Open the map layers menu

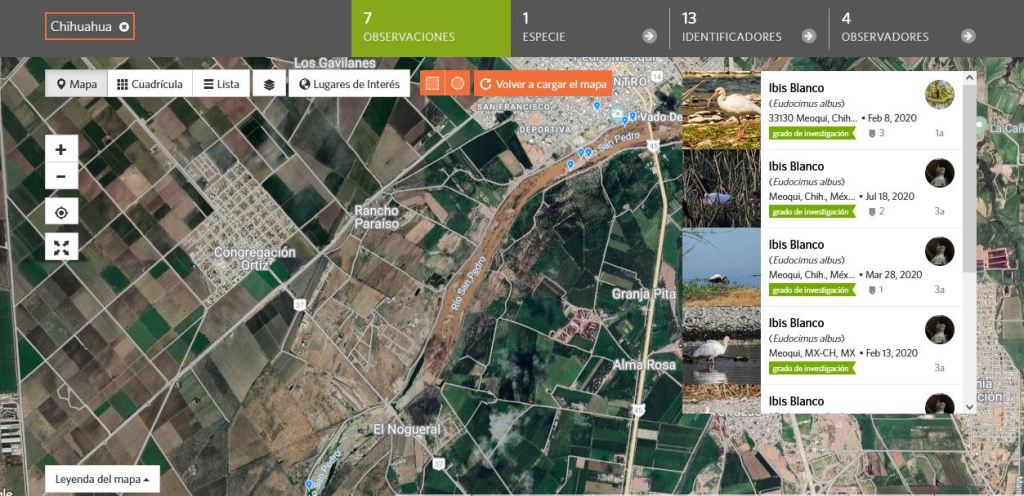coord(269,84)
